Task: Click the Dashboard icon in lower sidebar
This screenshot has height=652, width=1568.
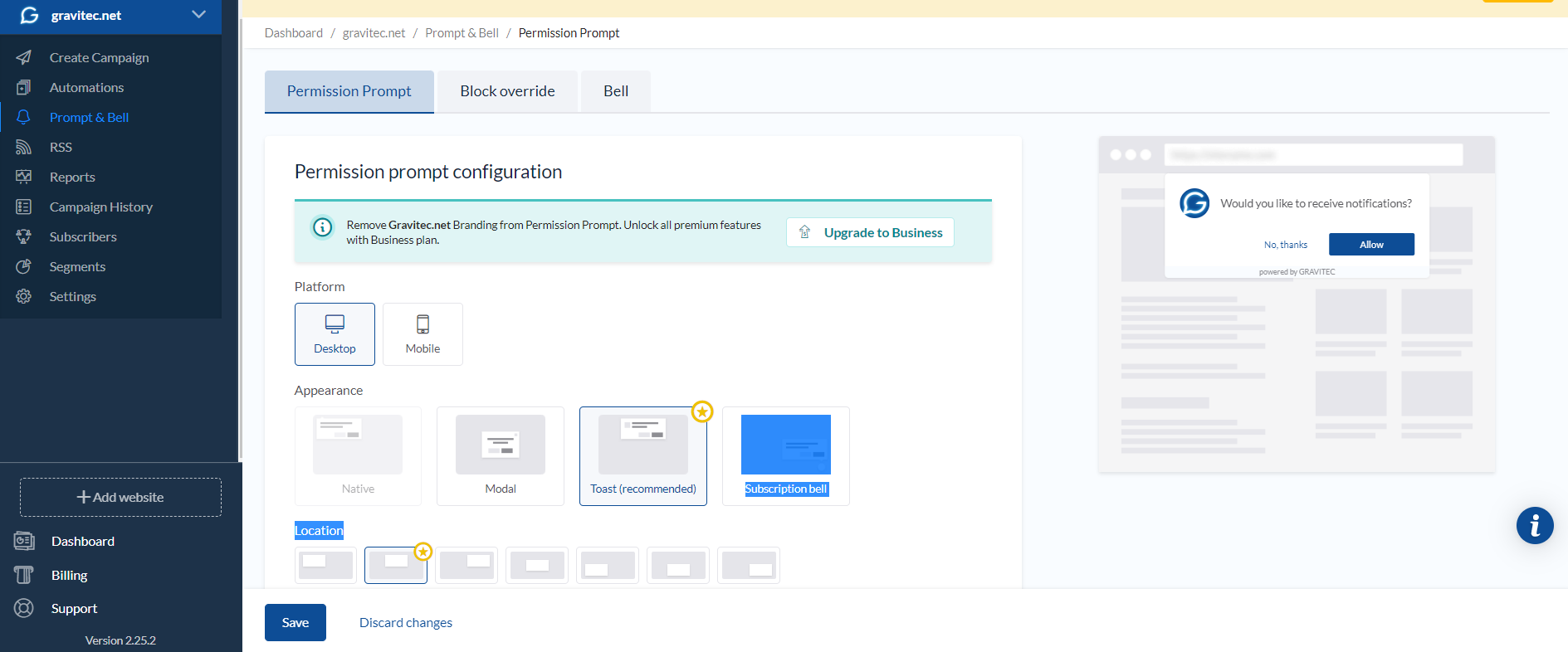Action: click(24, 541)
